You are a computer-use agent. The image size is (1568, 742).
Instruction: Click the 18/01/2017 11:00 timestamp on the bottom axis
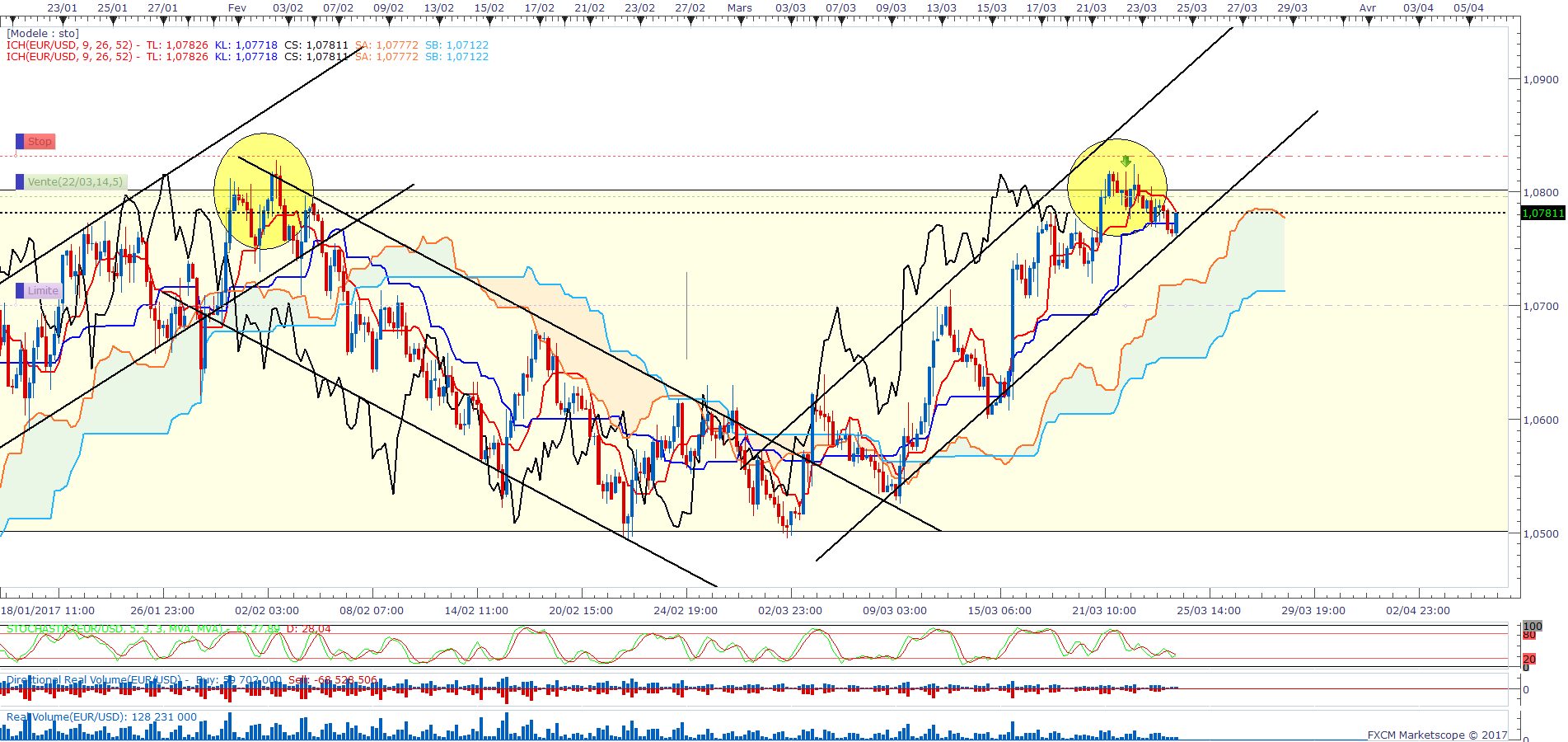click(48, 611)
